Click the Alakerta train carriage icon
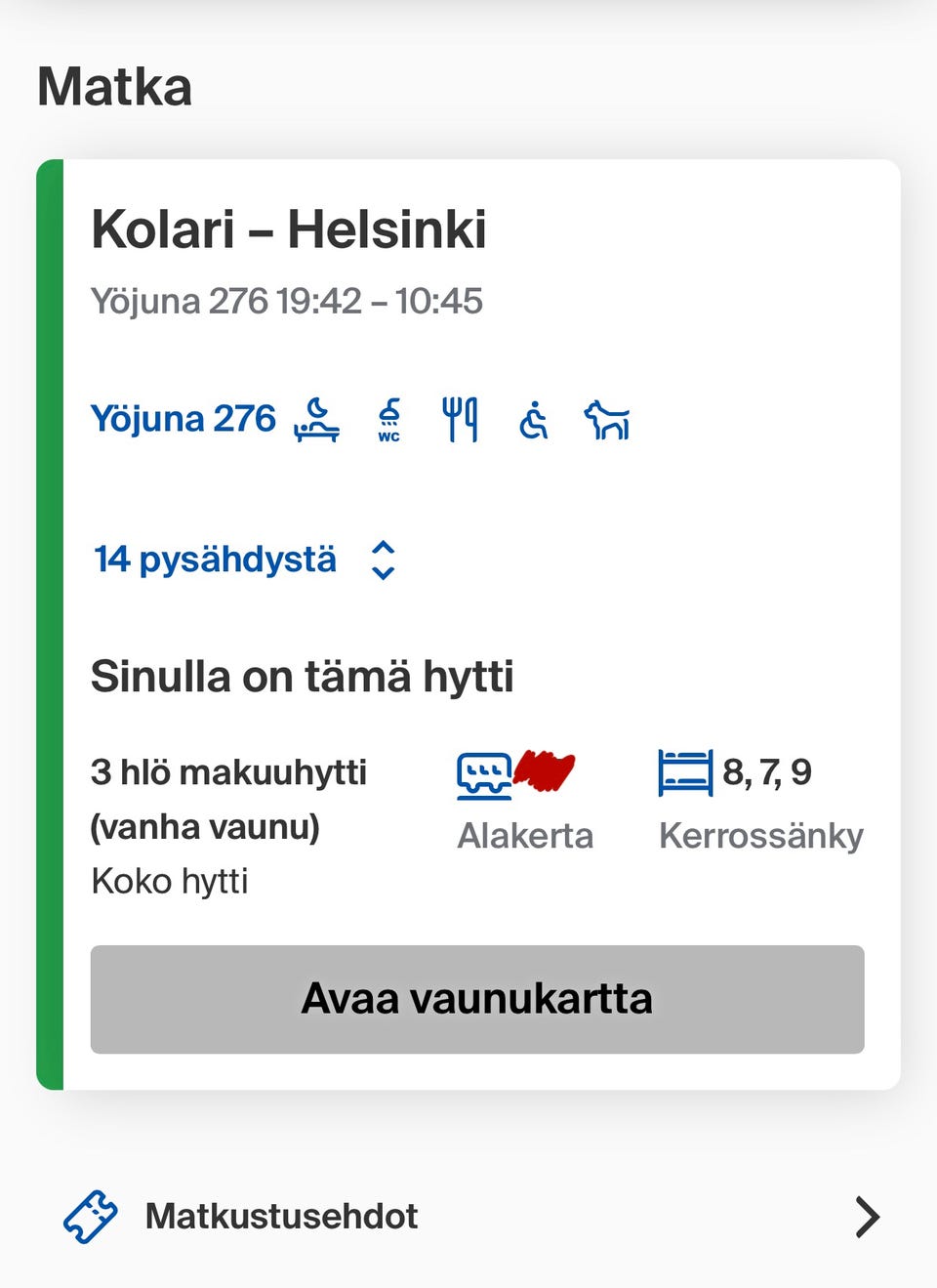This screenshot has width=937, height=1288. 484,774
